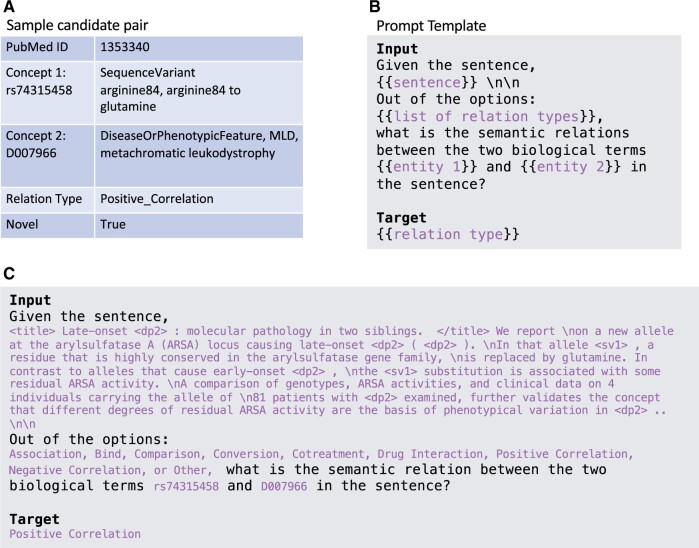Click the PubMed ID value 1353340
Image resolution: width=699 pixels, height=548 pixels.
127,47
